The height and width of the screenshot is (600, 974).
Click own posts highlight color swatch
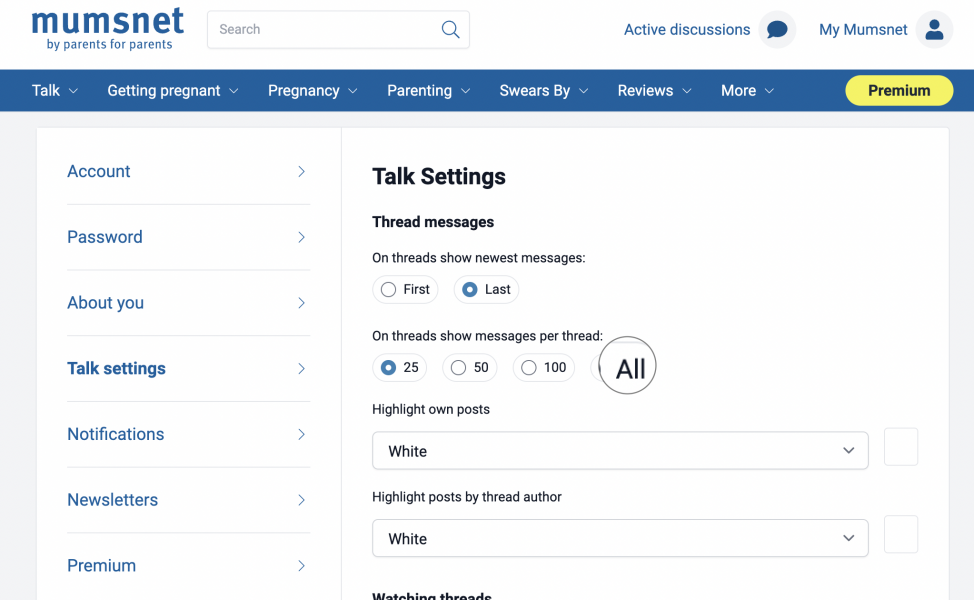(901, 447)
